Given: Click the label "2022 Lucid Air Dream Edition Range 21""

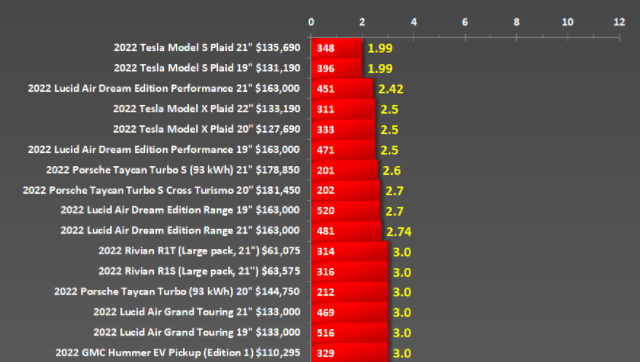Looking at the screenshot, I should coord(157,231).
